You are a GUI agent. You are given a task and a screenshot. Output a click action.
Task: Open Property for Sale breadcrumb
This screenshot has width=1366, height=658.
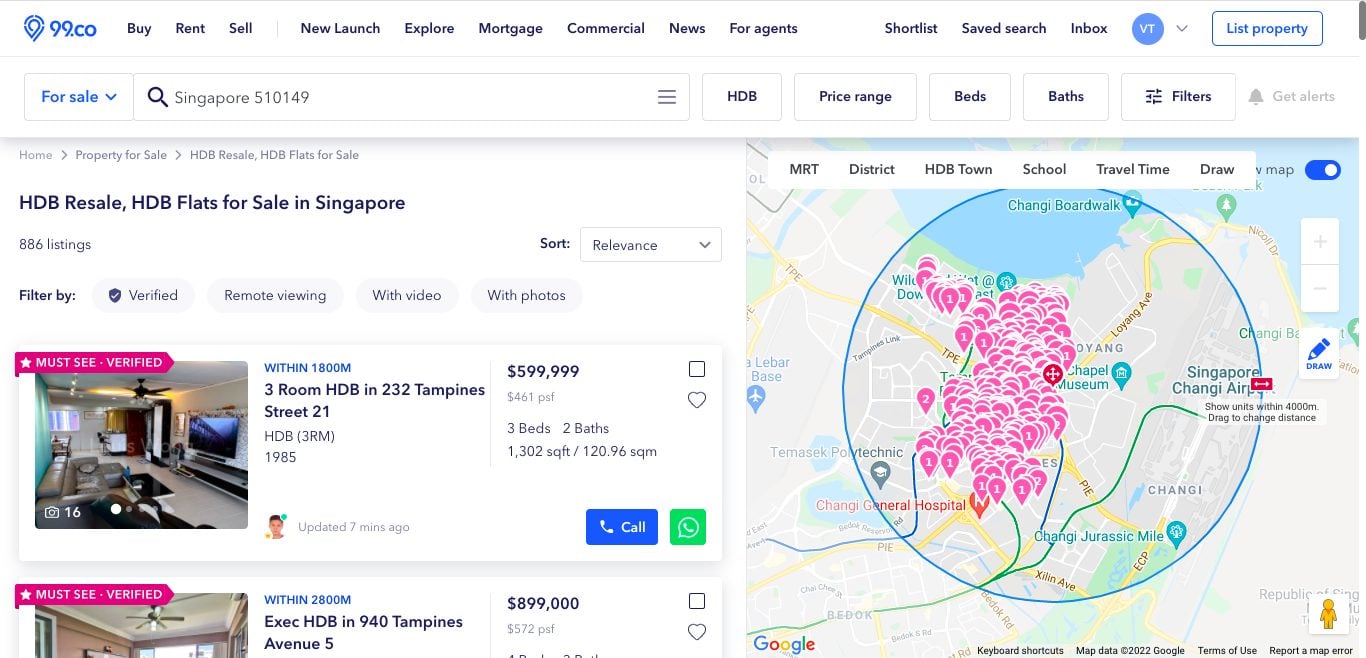(x=121, y=155)
